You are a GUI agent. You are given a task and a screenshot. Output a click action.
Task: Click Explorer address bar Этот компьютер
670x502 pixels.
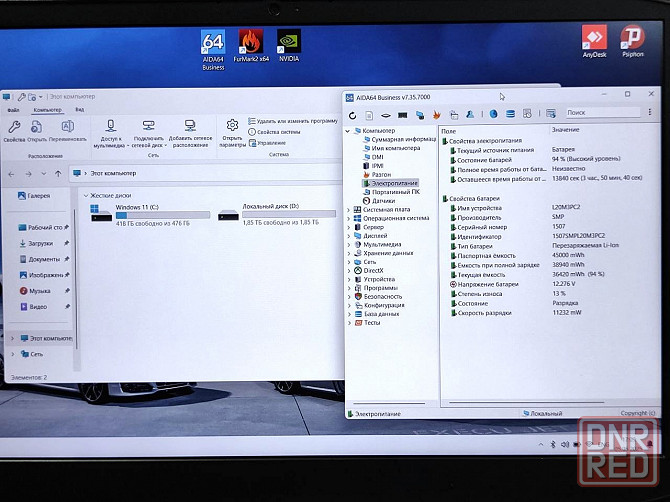[113, 173]
